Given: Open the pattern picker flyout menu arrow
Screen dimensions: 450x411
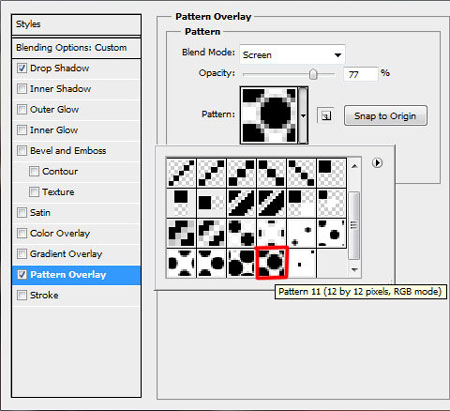Looking at the screenshot, I should 377,163.
